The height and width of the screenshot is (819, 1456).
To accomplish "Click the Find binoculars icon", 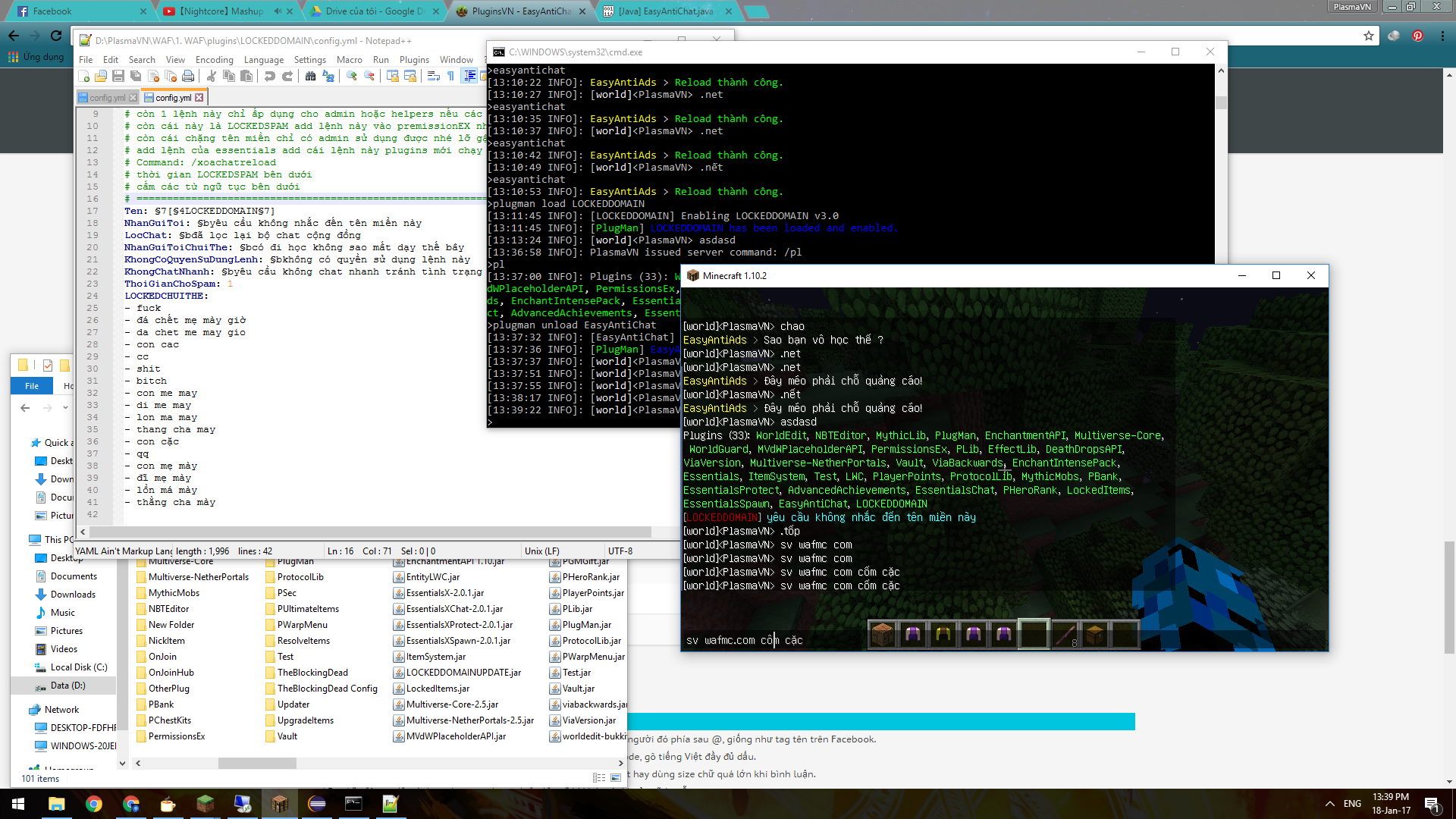I will (310, 76).
